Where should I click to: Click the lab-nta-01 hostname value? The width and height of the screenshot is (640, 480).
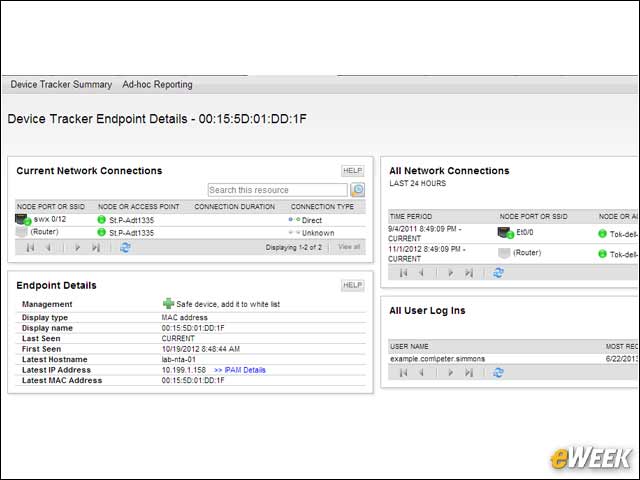(179, 359)
